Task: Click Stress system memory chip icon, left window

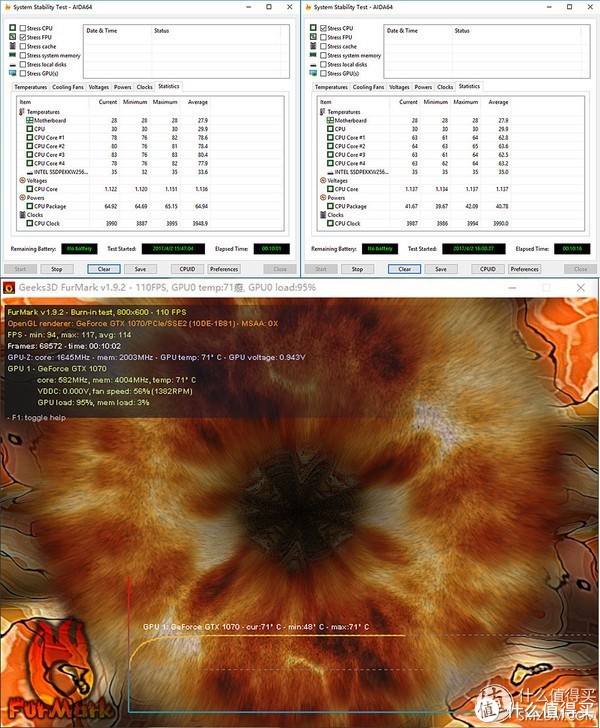Action: pyautogui.click(x=13, y=55)
